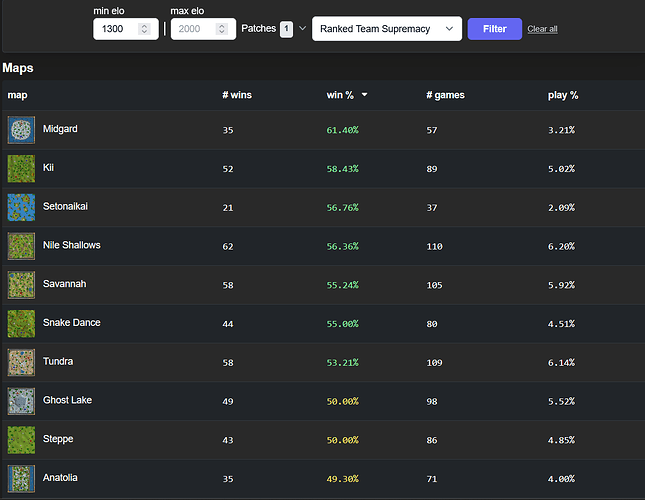Sort by the play % column header
Viewport: 645px width, 500px height.
(x=563, y=95)
